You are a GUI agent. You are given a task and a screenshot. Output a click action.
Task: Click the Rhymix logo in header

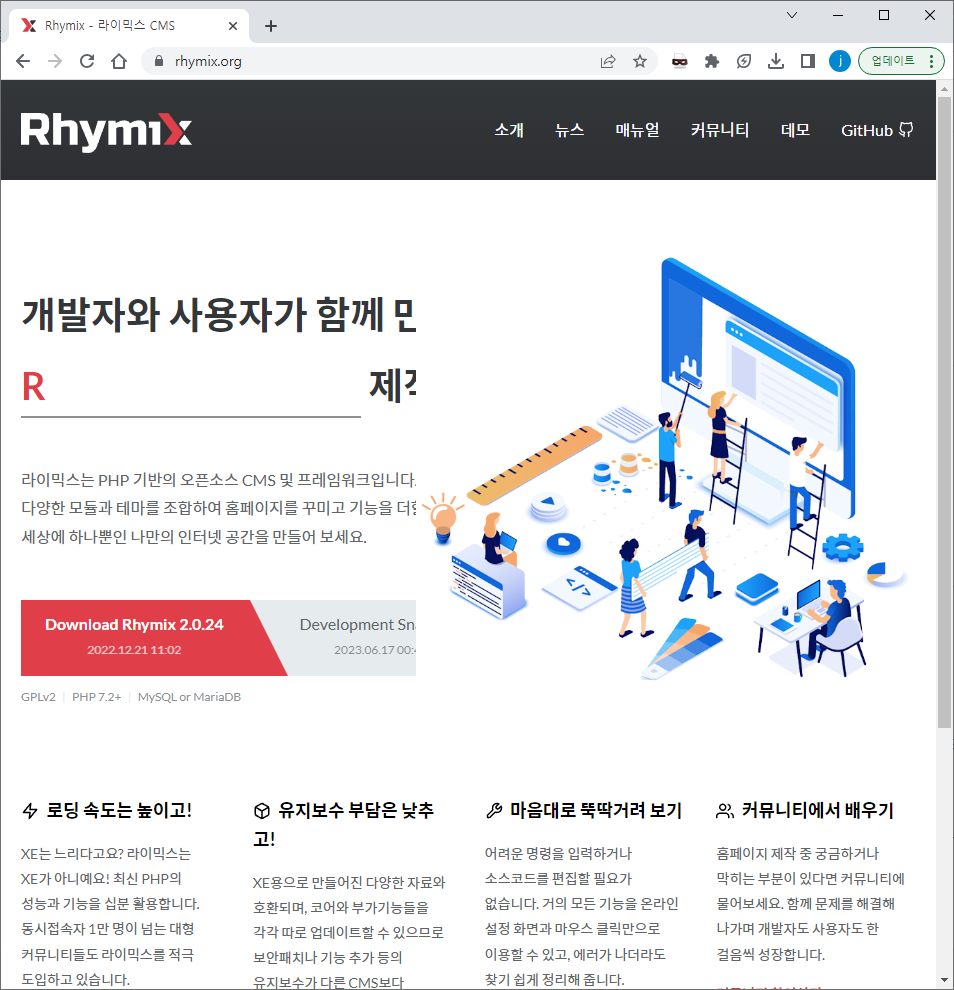point(106,131)
